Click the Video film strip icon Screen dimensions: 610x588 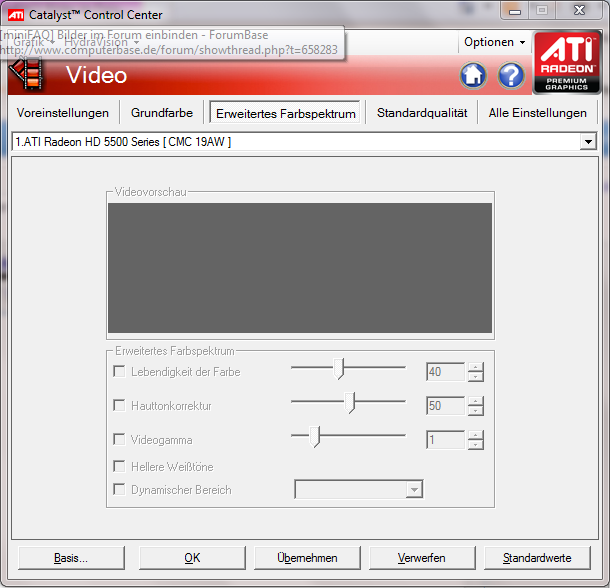point(26,73)
